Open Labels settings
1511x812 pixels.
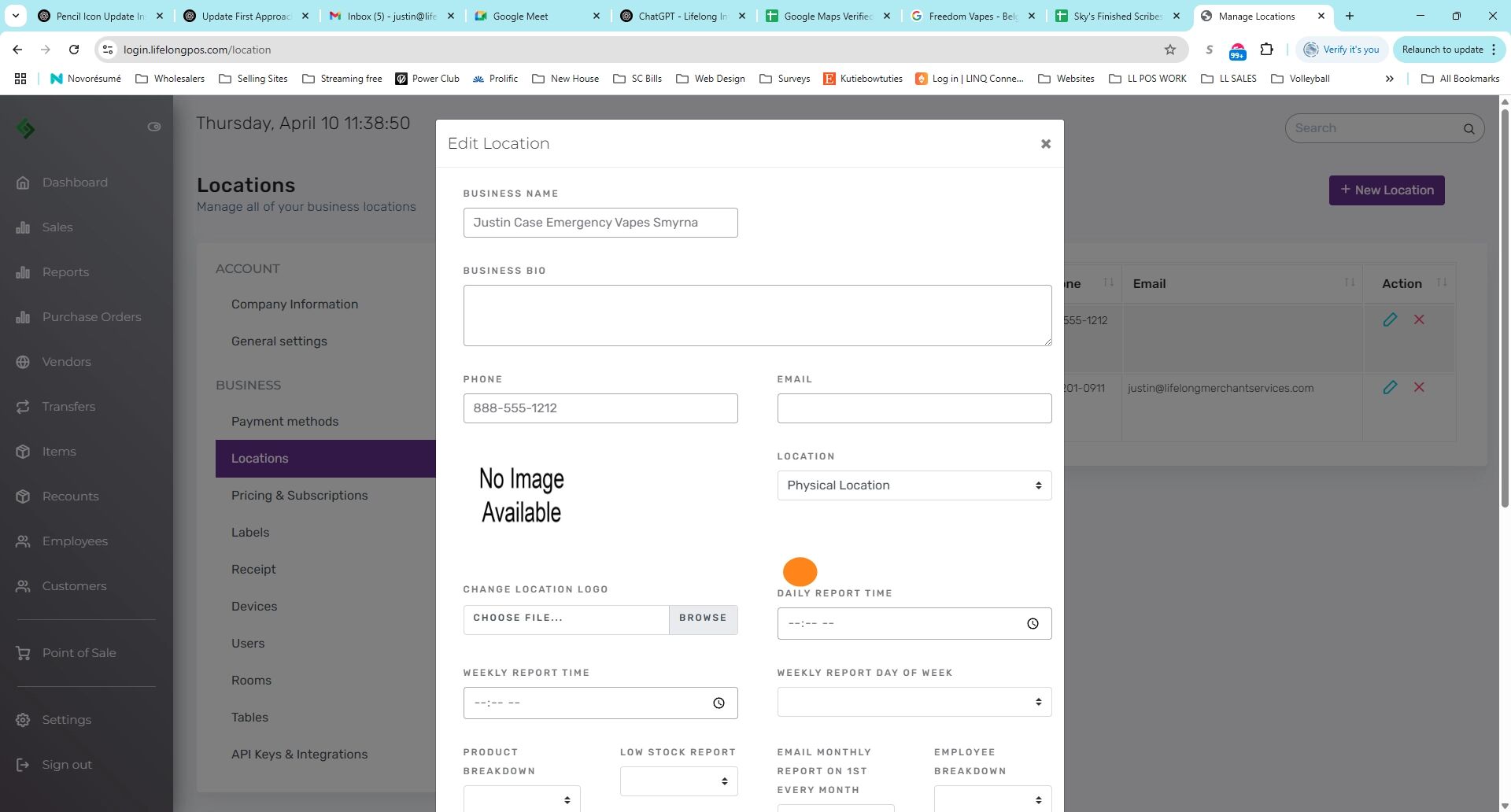tap(250, 533)
